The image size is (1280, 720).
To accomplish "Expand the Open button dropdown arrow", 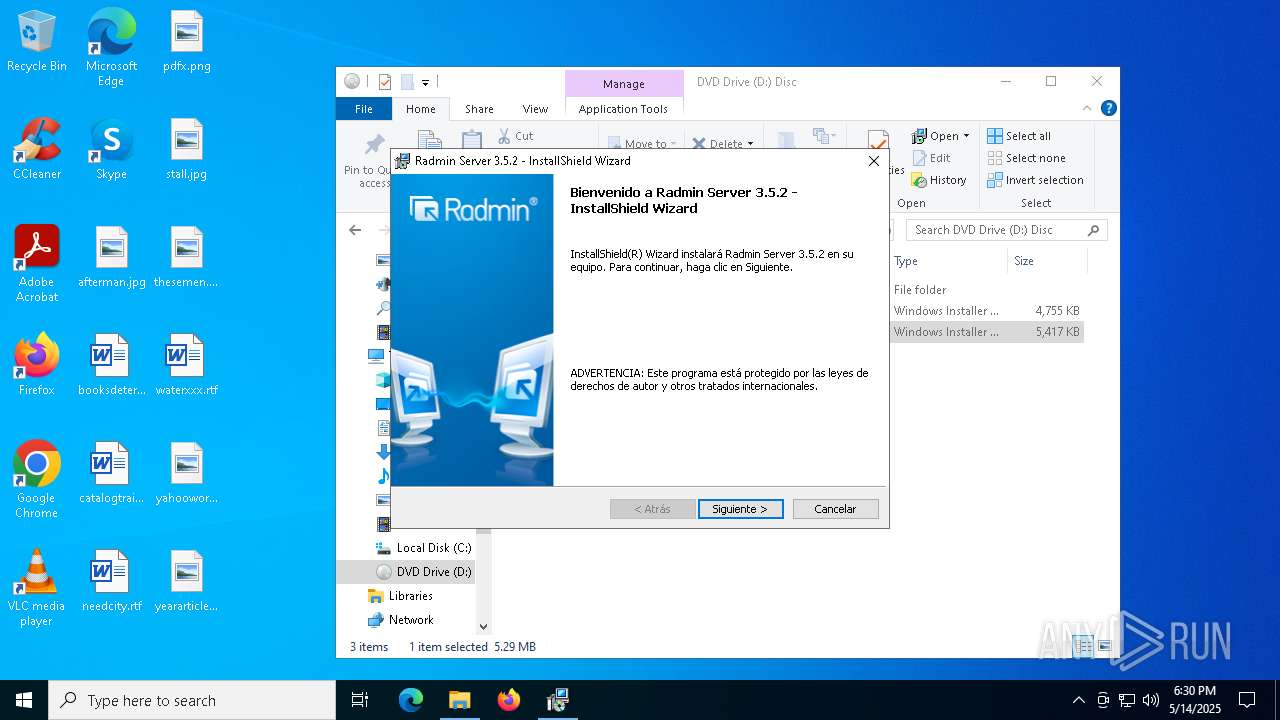I will coord(966,136).
